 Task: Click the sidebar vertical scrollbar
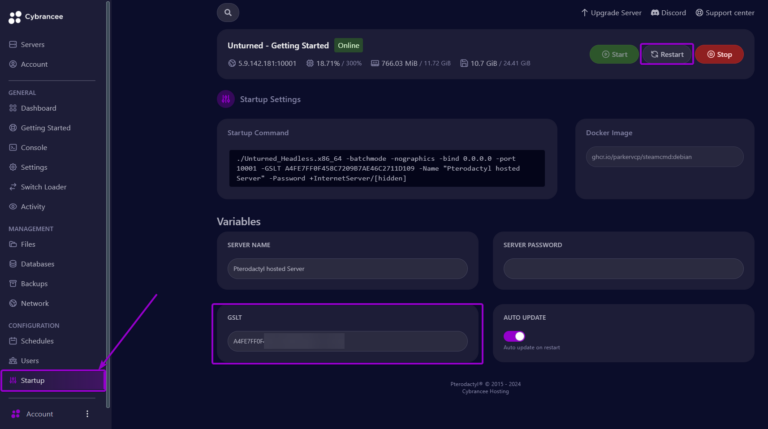108,204
